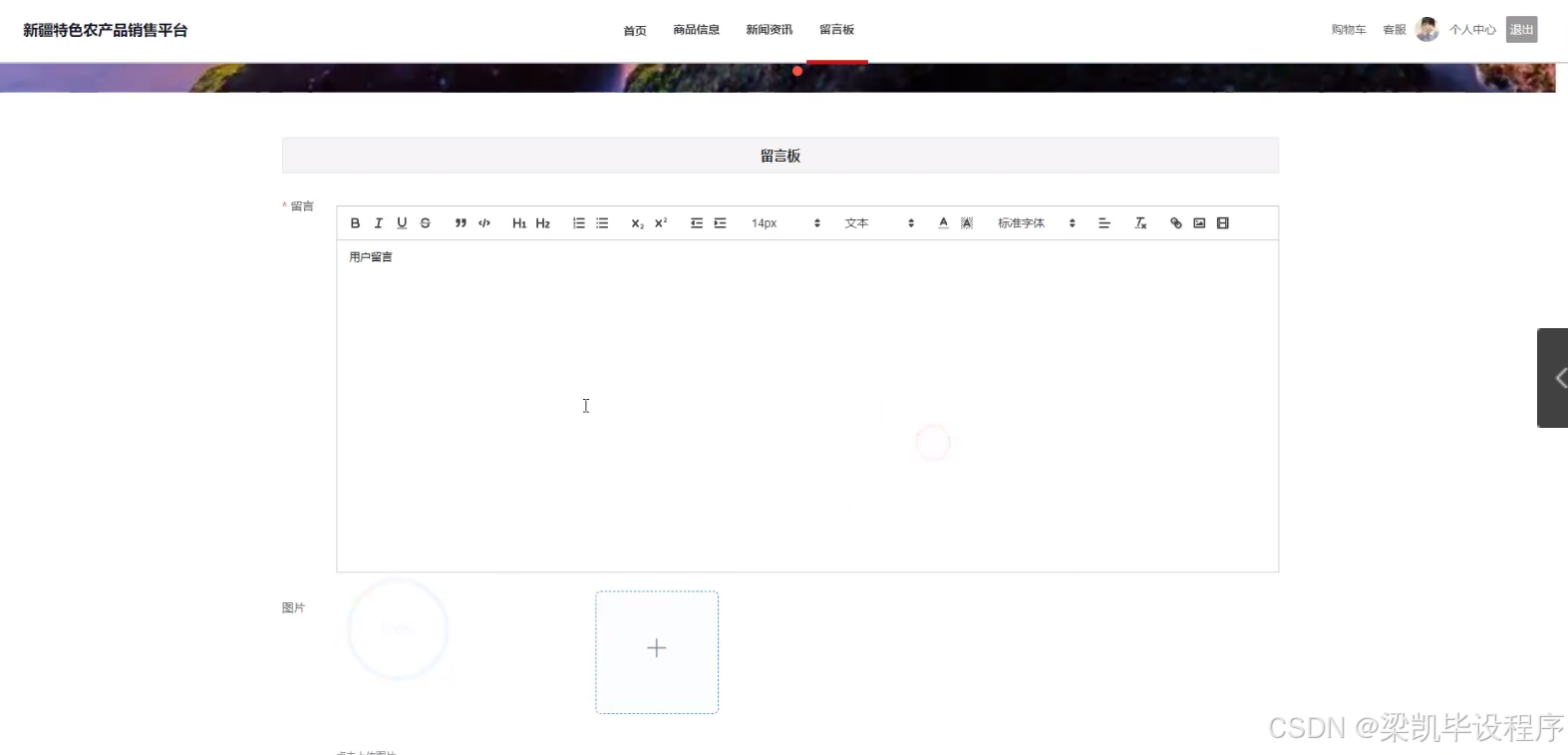Screen dimensions: 1568x755
Task: Insert a hyperlink
Action: pyautogui.click(x=1176, y=223)
